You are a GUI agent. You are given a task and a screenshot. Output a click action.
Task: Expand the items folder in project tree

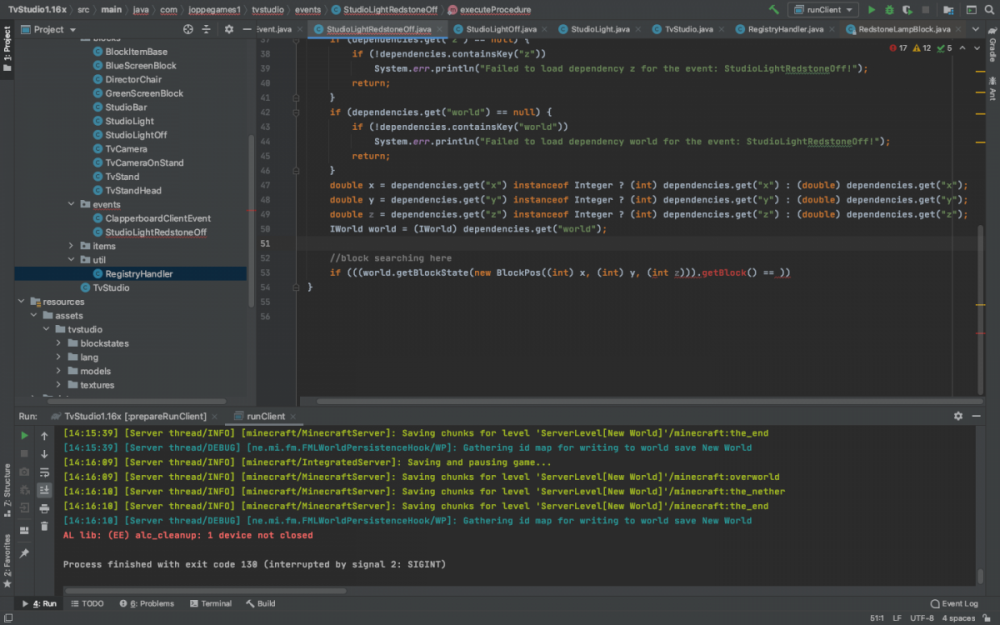(x=71, y=246)
